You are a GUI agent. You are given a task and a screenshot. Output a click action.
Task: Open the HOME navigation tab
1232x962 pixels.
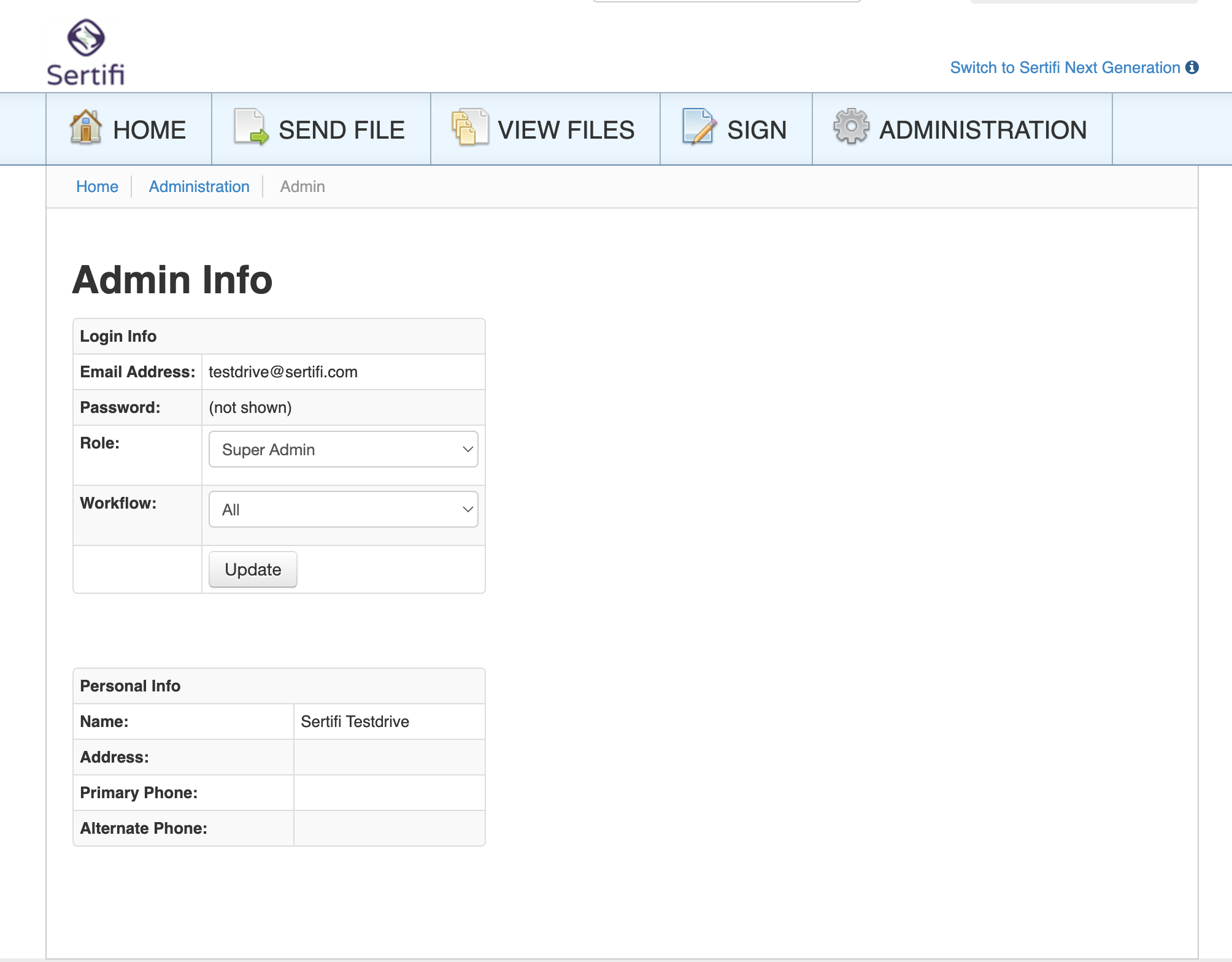tap(129, 129)
